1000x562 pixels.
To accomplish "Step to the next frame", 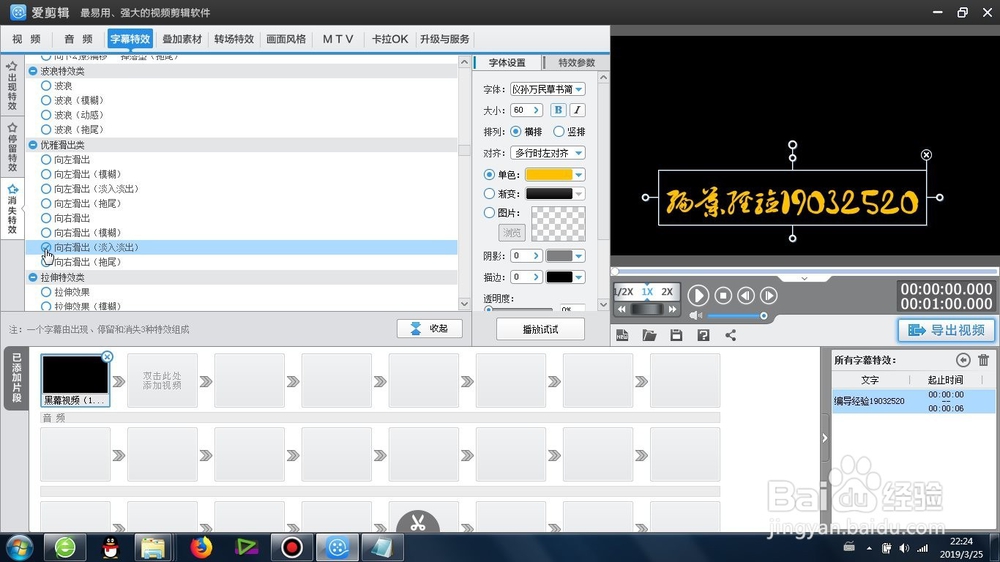I will point(769,295).
